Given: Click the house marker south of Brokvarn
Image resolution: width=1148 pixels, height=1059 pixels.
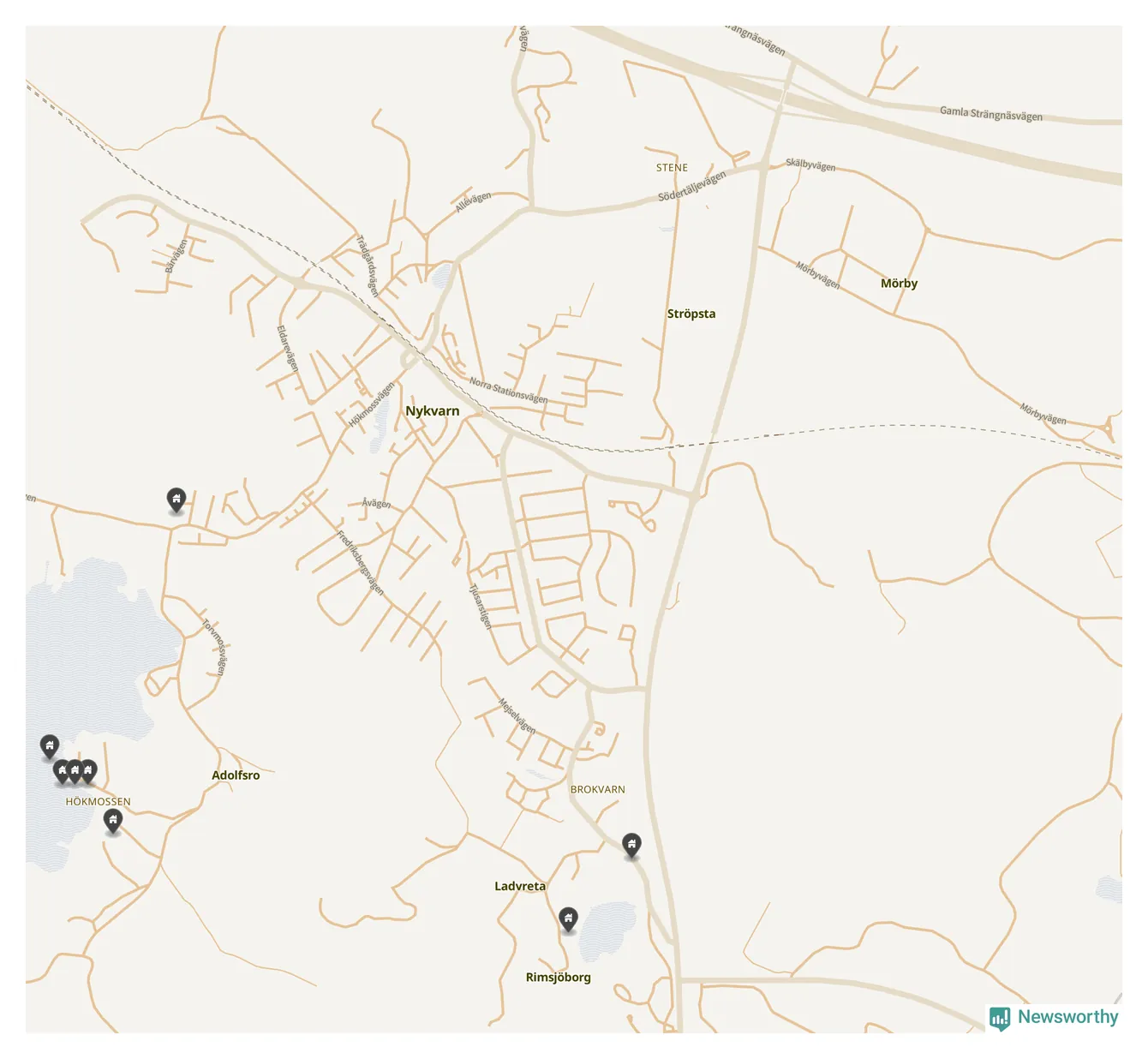Looking at the screenshot, I should pyautogui.click(x=631, y=845).
